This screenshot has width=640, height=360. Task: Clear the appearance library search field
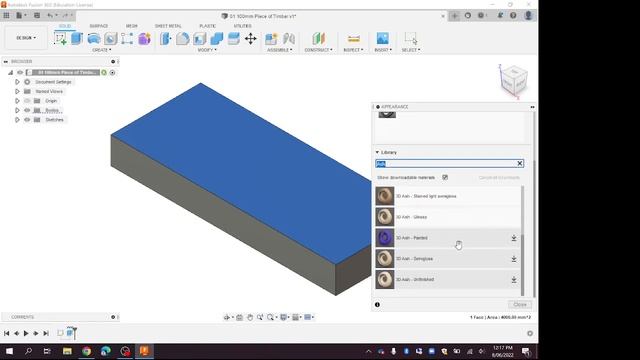520,164
